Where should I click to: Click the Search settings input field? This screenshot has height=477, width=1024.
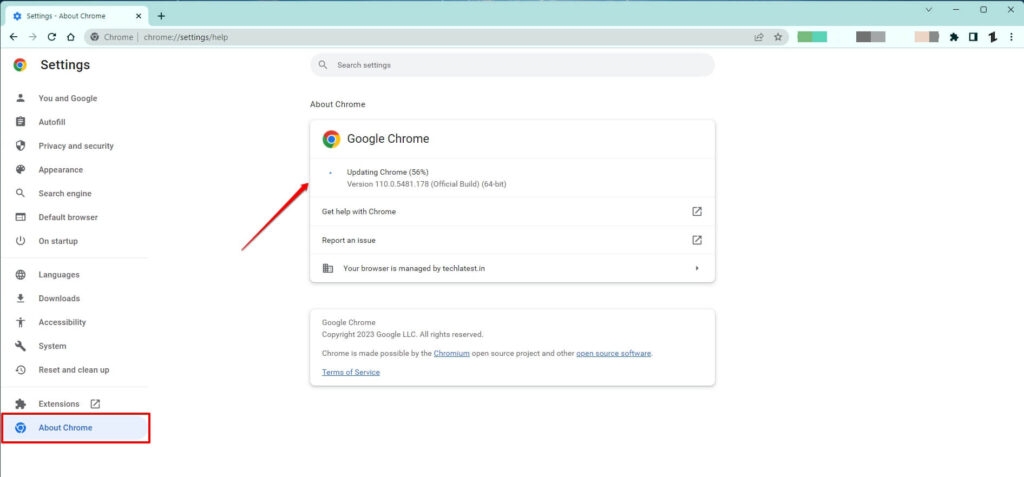tap(512, 65)
